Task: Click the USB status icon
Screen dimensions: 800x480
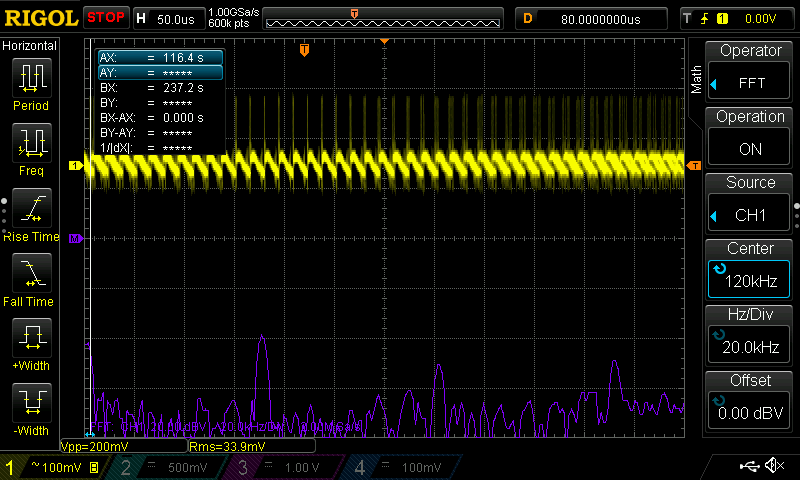Action: (x=749, y=466)
